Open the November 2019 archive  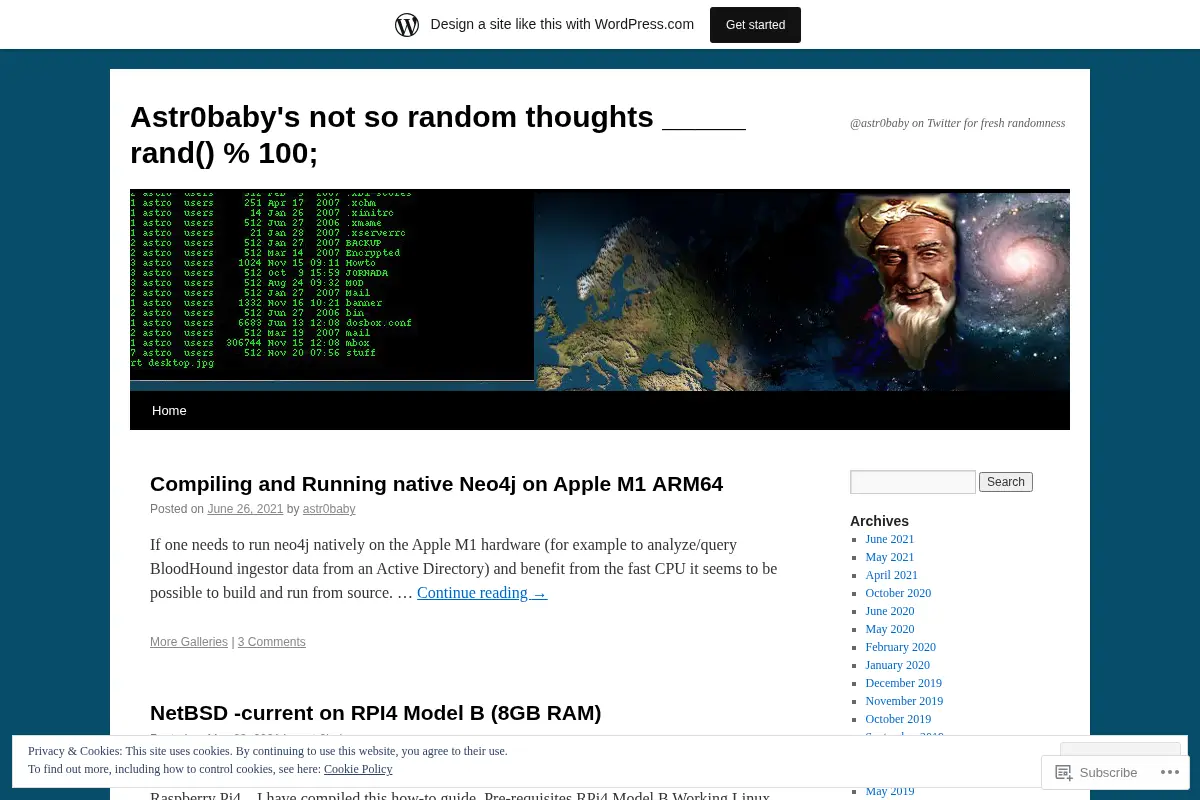[904, 701]
